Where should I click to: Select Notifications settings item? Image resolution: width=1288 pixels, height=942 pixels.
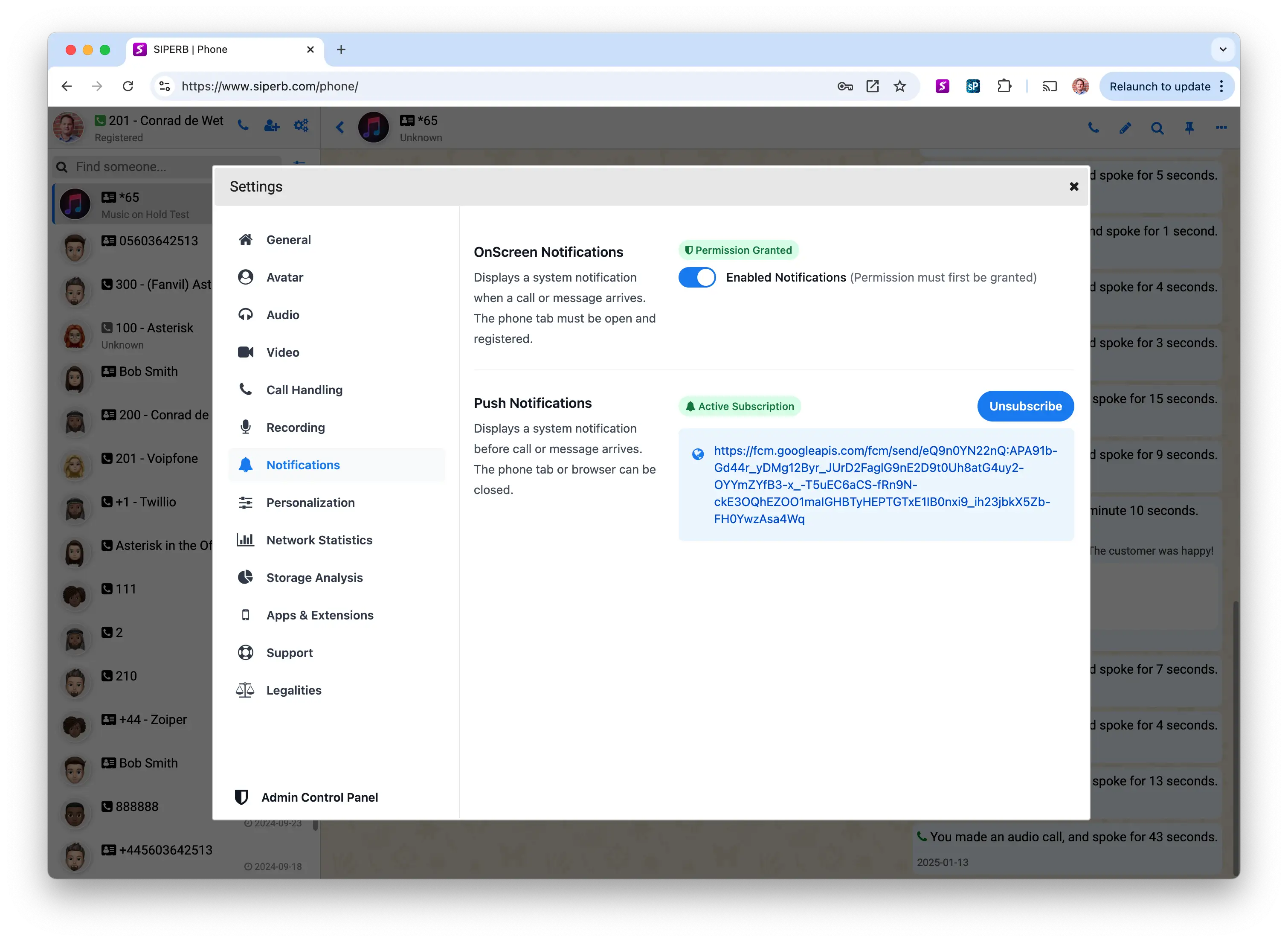(x=336, y=465)
